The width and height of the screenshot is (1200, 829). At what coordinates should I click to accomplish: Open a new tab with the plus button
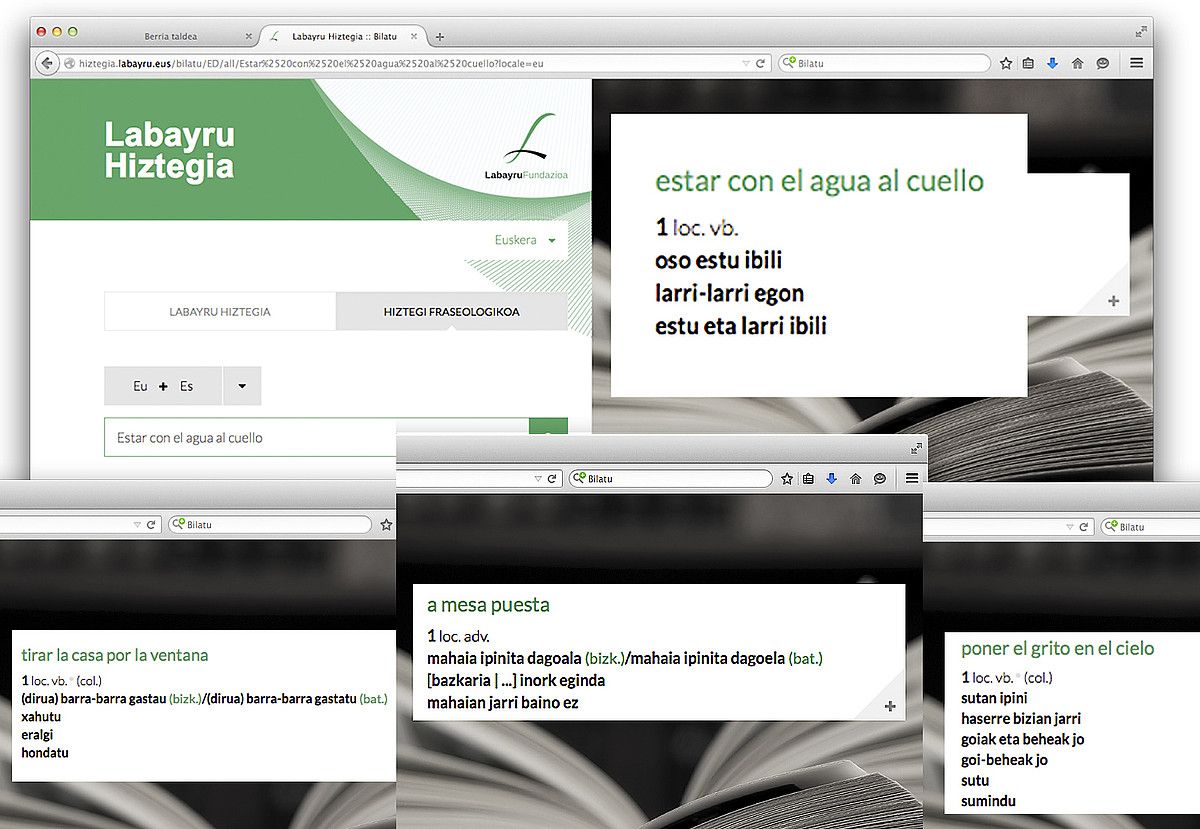(439, 37)
